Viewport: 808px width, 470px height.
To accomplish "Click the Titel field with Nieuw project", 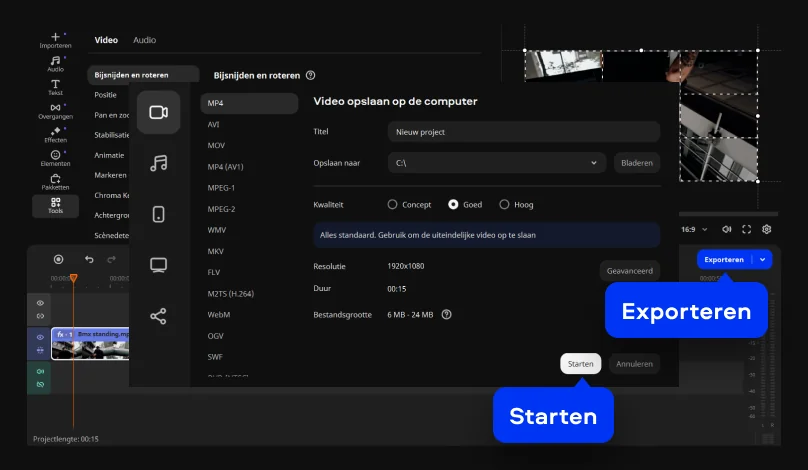I will [523, 131].
